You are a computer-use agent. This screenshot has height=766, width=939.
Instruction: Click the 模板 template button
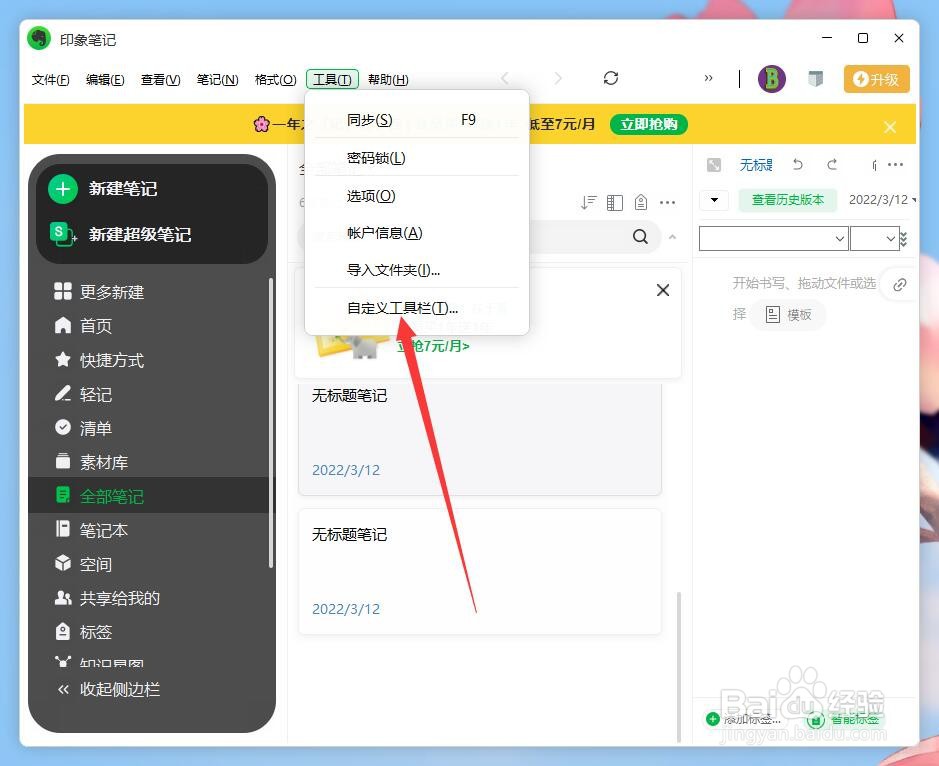789,314
